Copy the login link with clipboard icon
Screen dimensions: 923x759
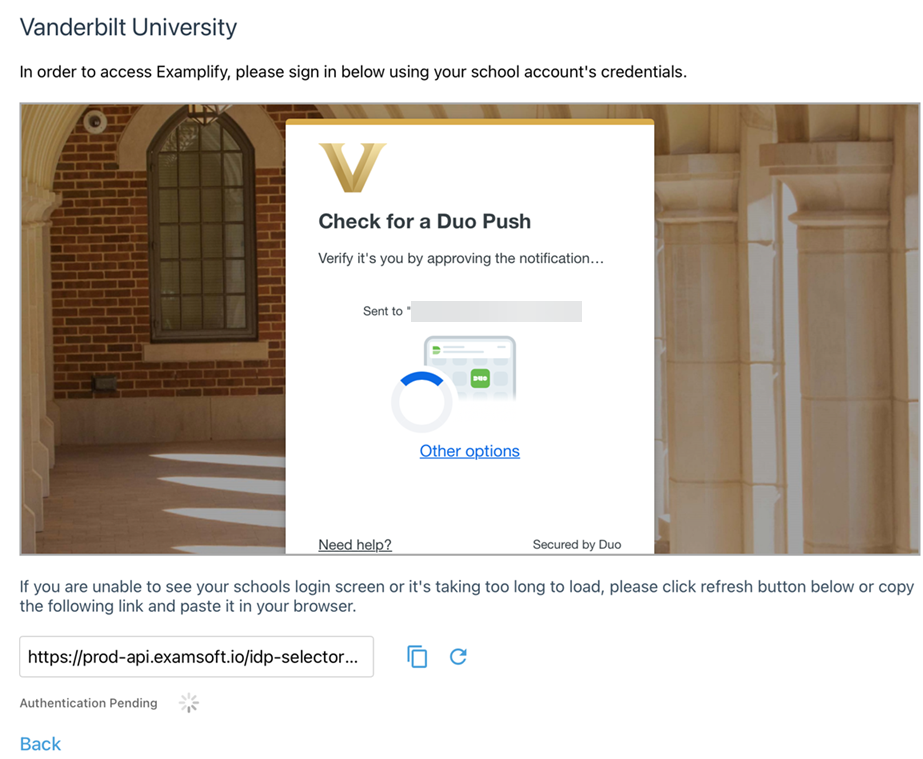click(x=417, y=656)
